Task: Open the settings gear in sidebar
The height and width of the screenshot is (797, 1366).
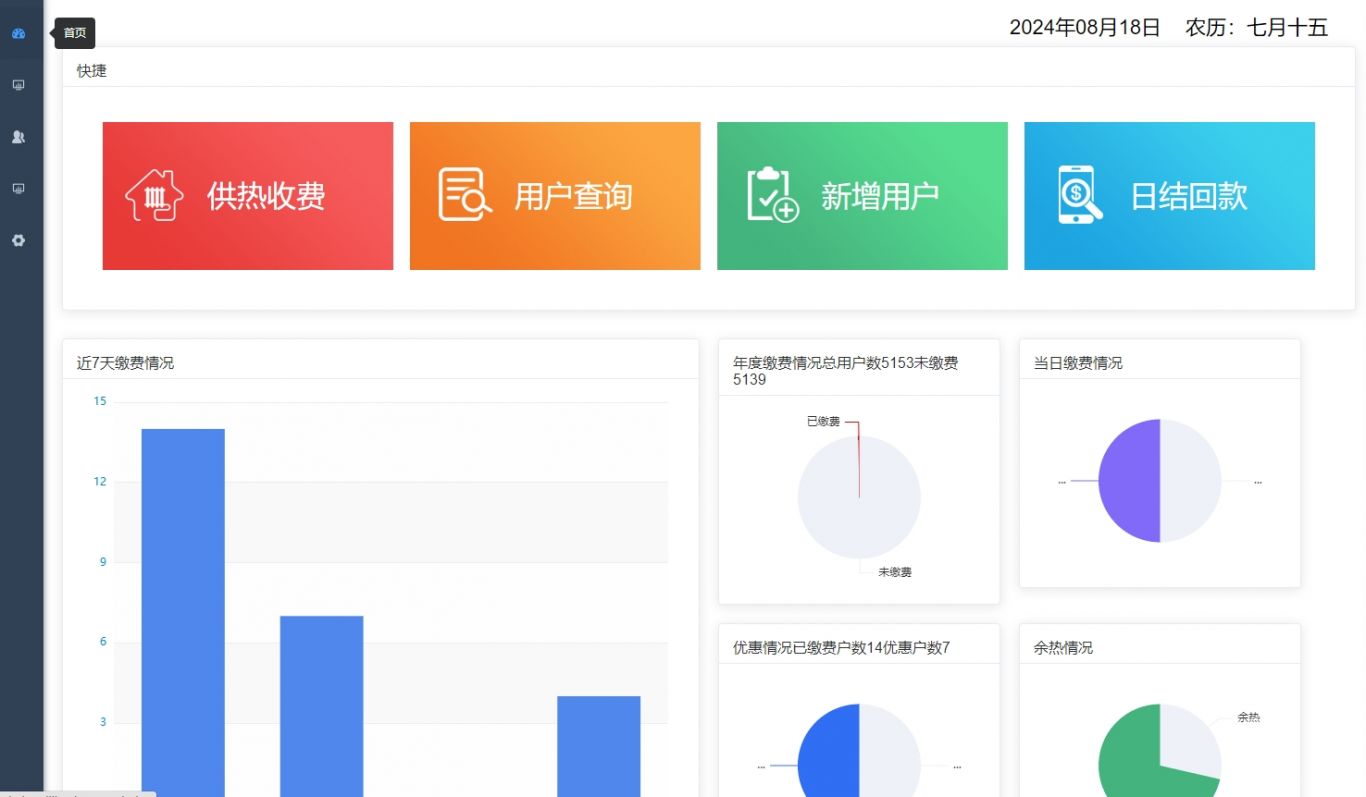Action: (18, 240)
